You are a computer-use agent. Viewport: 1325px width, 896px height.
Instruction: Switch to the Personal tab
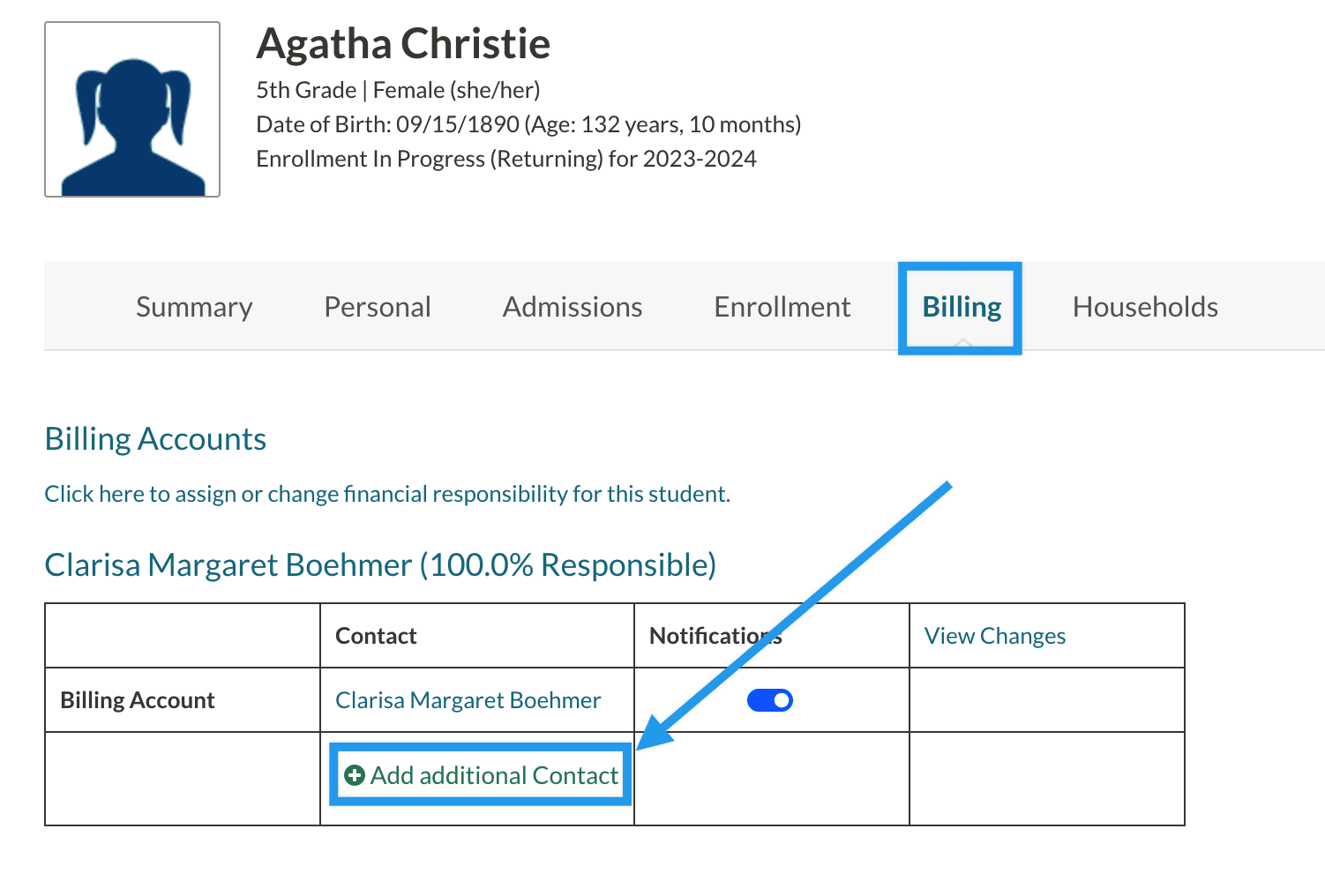click(378, 307)
